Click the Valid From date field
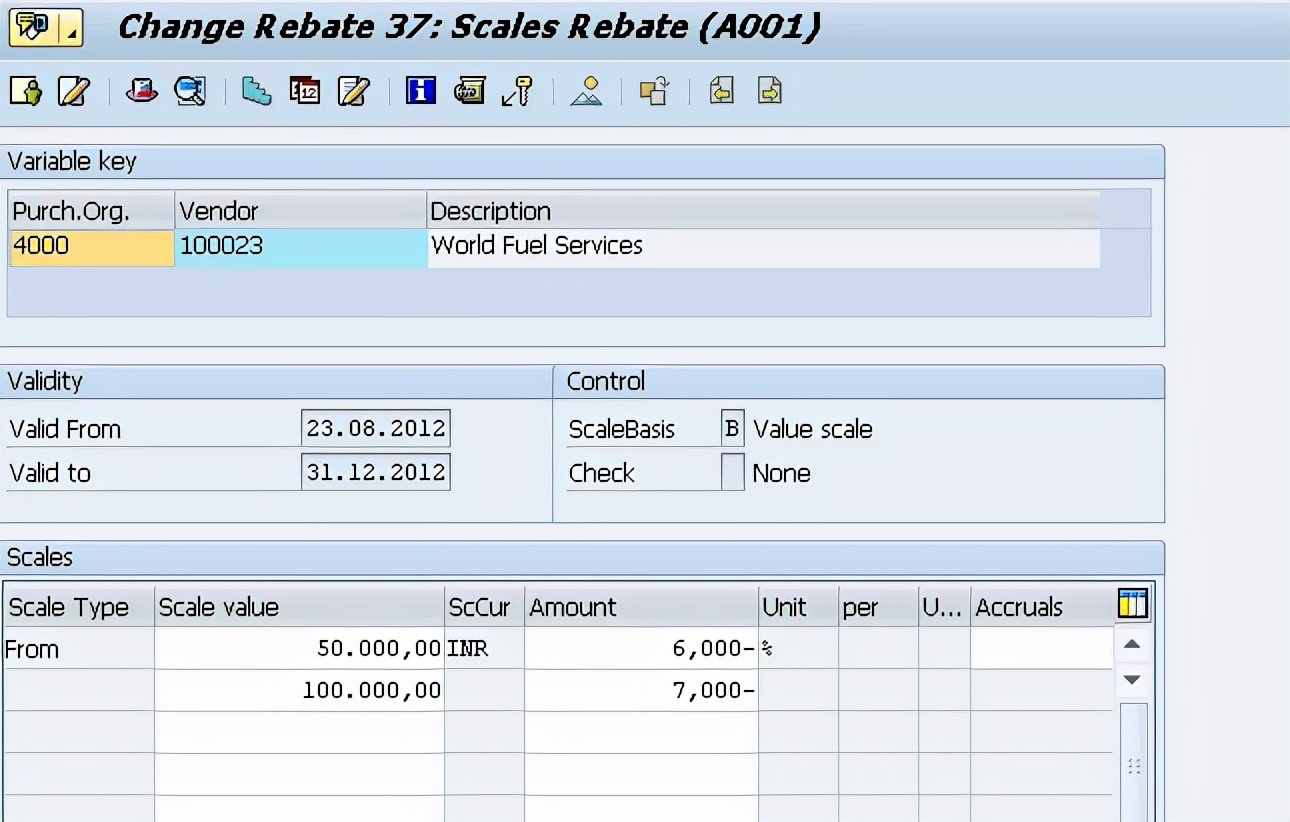1290x822 pixels. coord(375,428)
